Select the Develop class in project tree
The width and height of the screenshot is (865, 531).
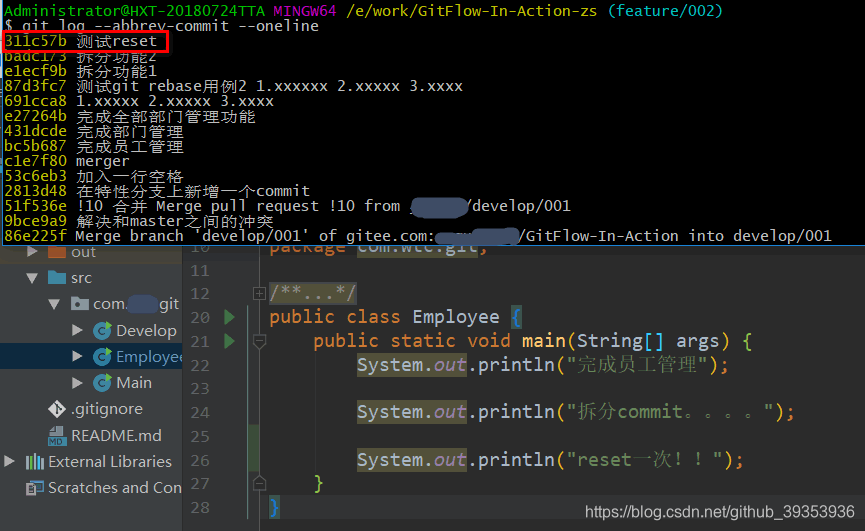(x=146, y=330)
